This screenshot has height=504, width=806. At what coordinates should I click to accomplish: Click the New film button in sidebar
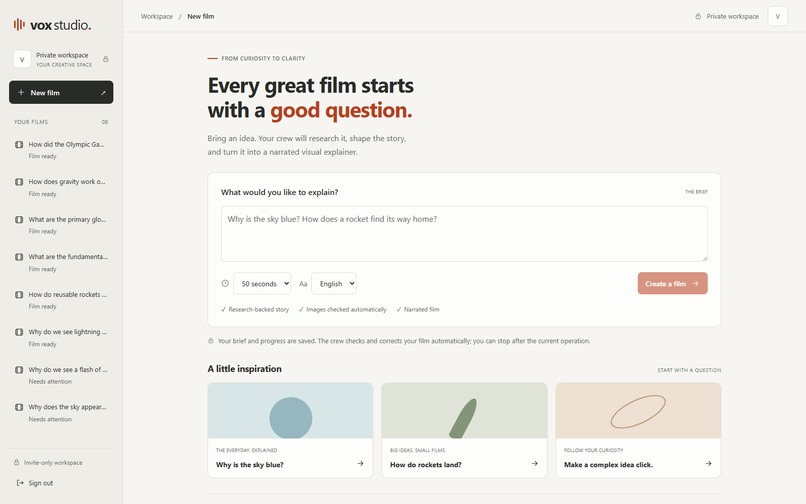pyautogui.click(x=61, y=92)
